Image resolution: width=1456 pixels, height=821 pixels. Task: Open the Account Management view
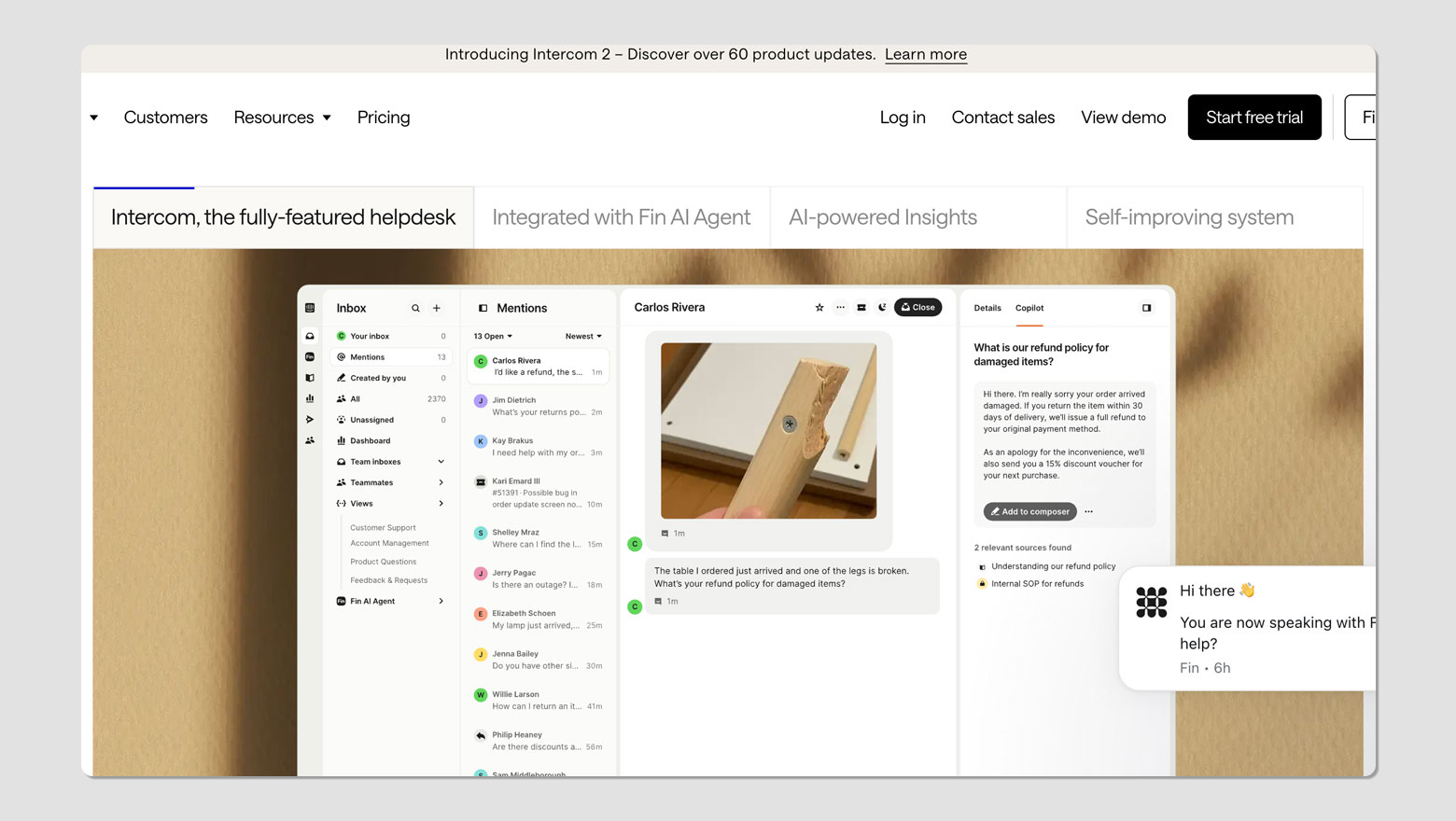coord(389,543)
